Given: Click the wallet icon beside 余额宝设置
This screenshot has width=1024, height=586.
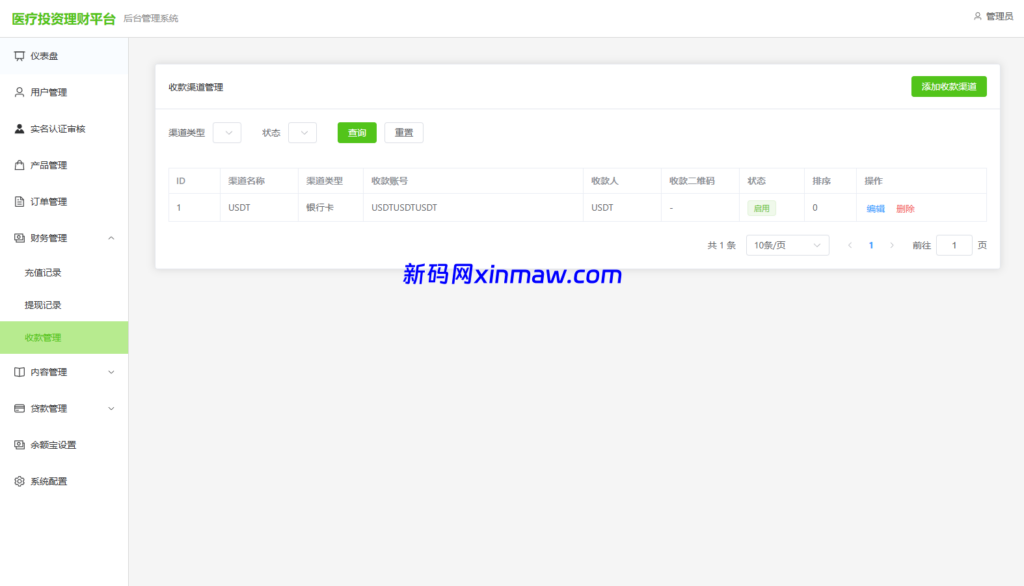Looking at the screenshot, I should 20,445.
